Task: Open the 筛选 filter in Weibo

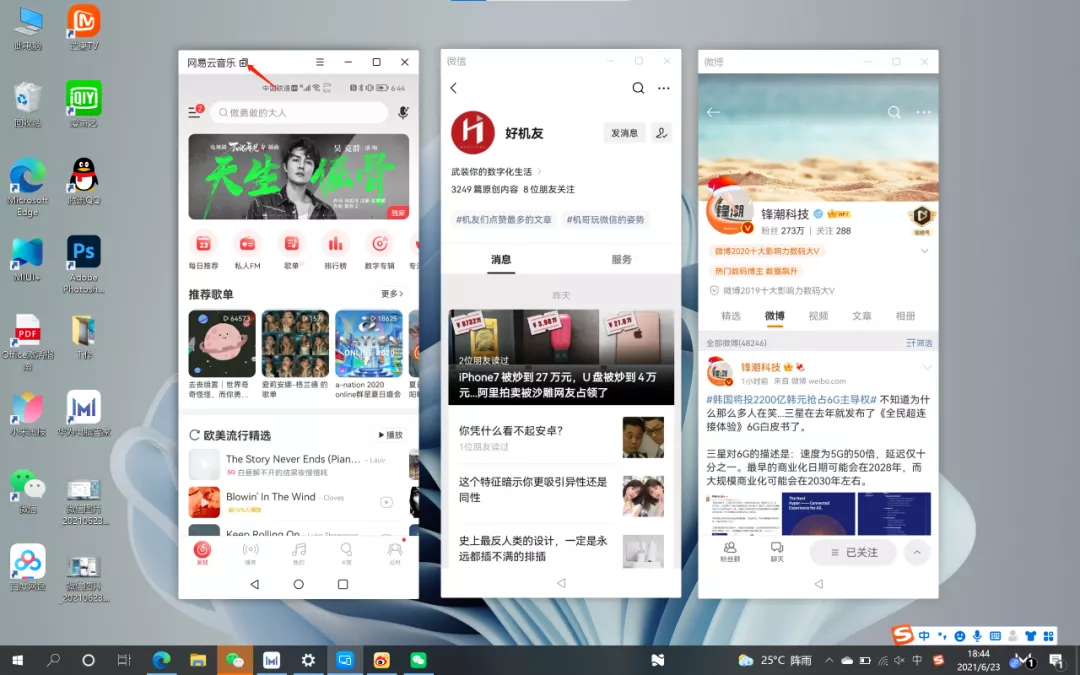Action: click(x=919, y=343)
